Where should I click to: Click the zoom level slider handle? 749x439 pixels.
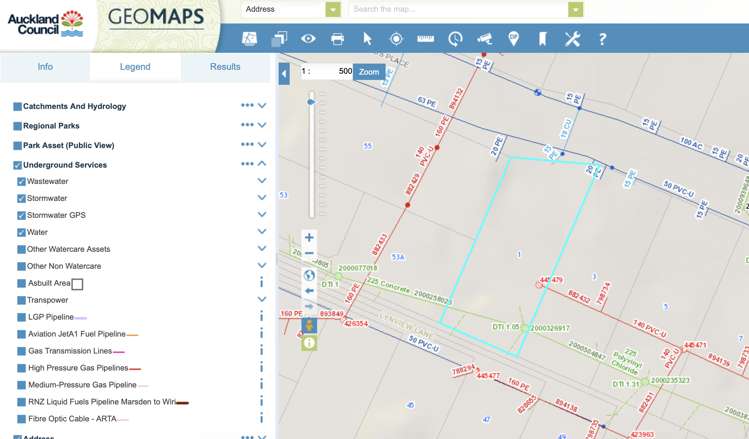[x=311, y=102]
